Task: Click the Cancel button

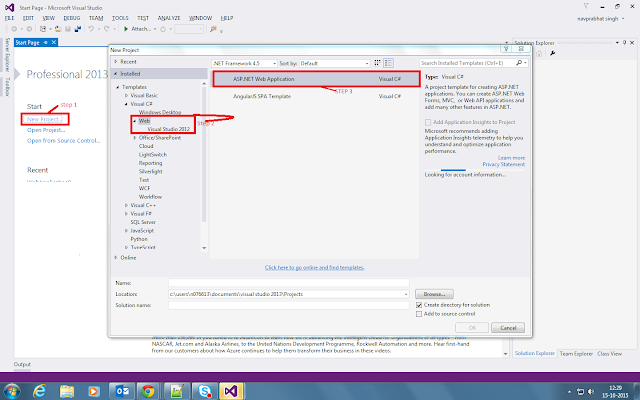Action: click(x=508, y=328)
